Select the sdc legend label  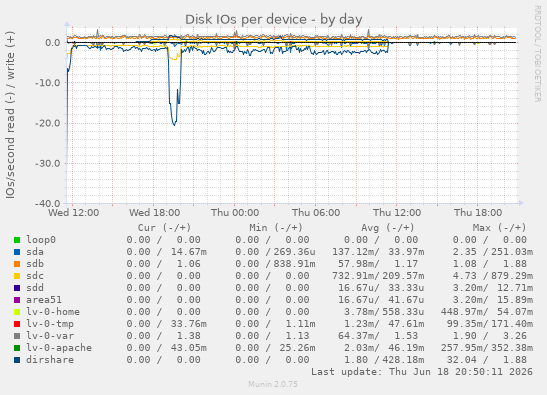coord(35,276)
